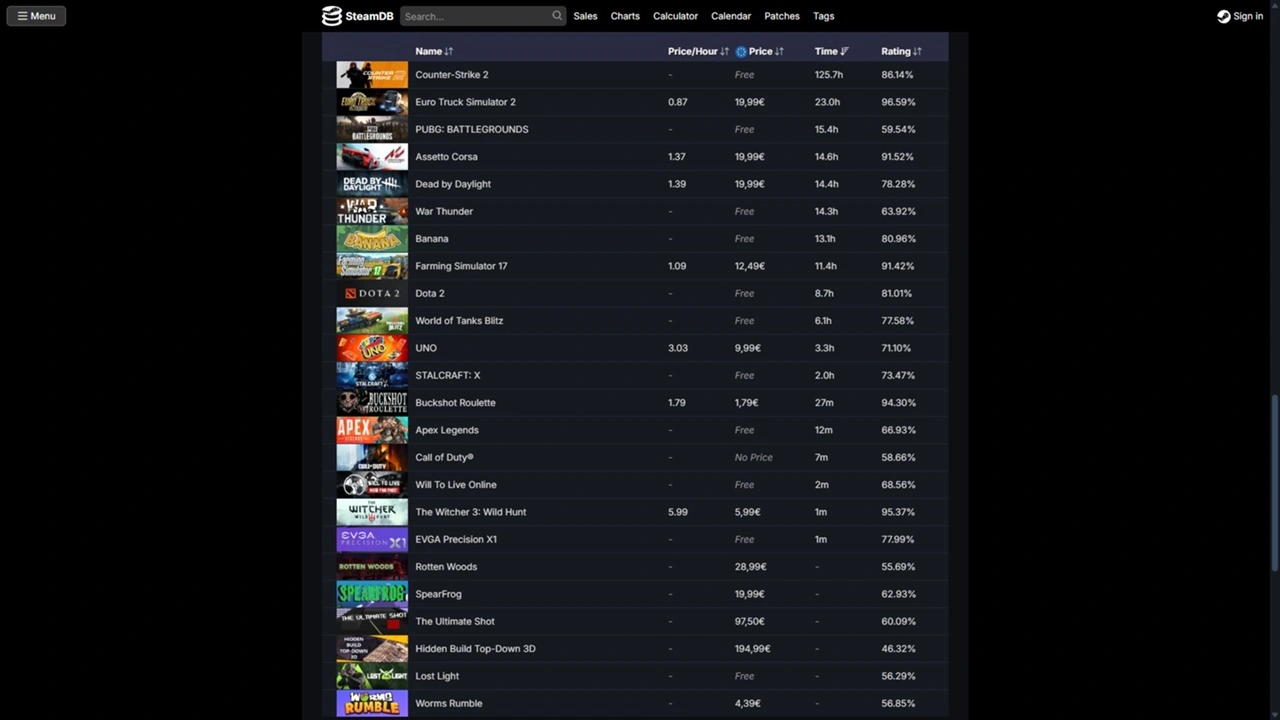
Task: Open Worms Rumble thumbnail image
Action: click(372, 703)
